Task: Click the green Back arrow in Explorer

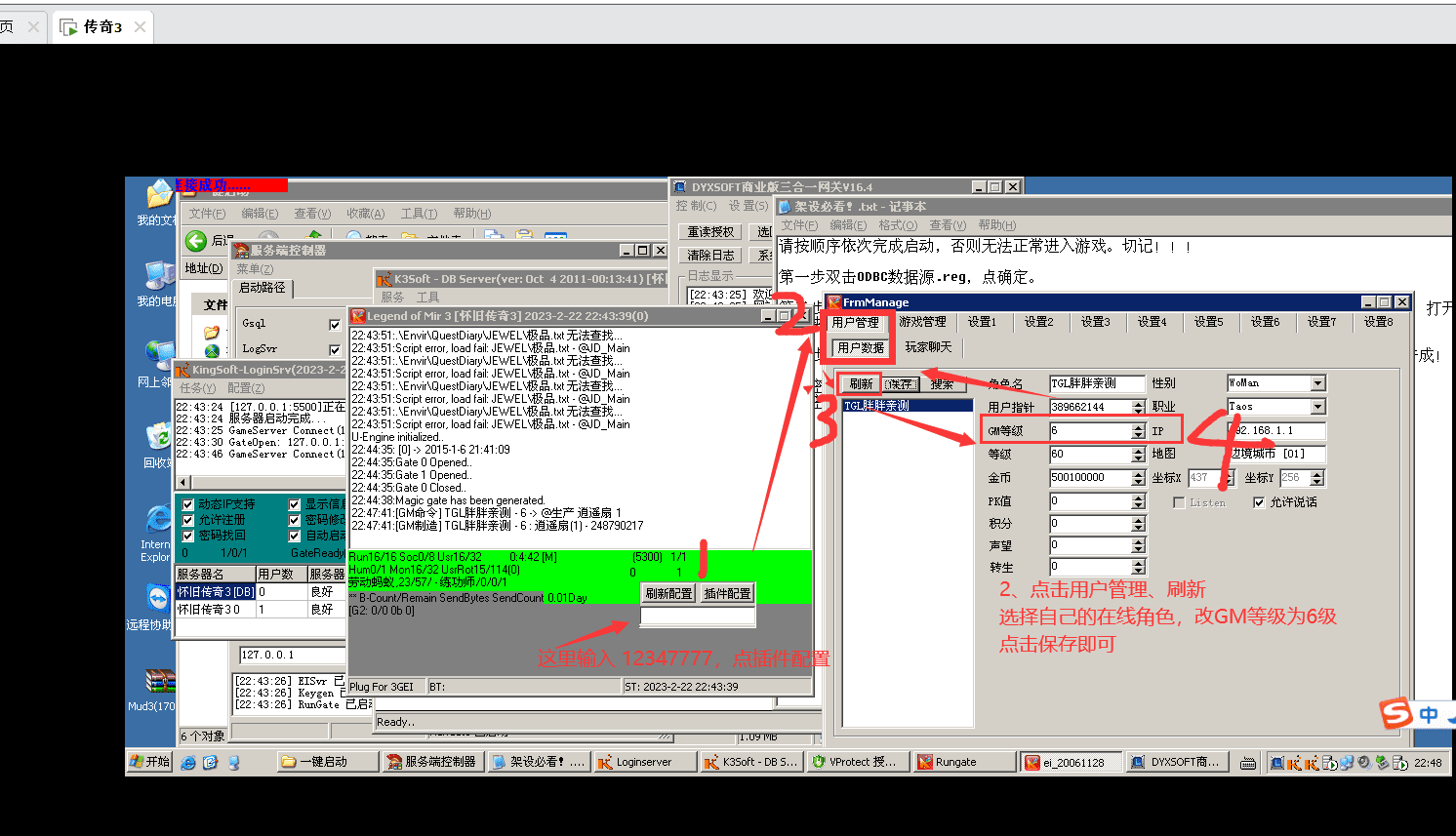Action: [x=196, y=240]
